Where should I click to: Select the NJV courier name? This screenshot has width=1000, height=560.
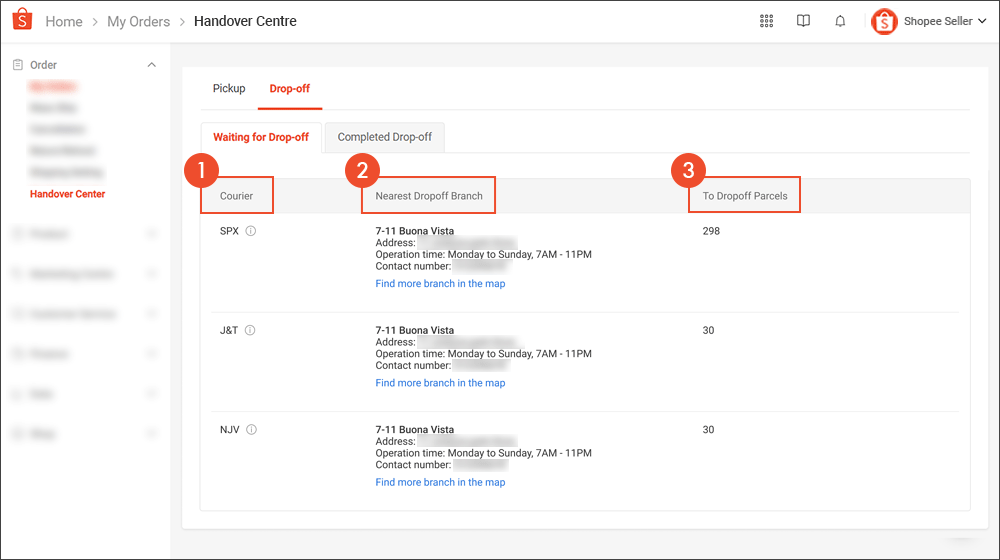coord(230,429)
